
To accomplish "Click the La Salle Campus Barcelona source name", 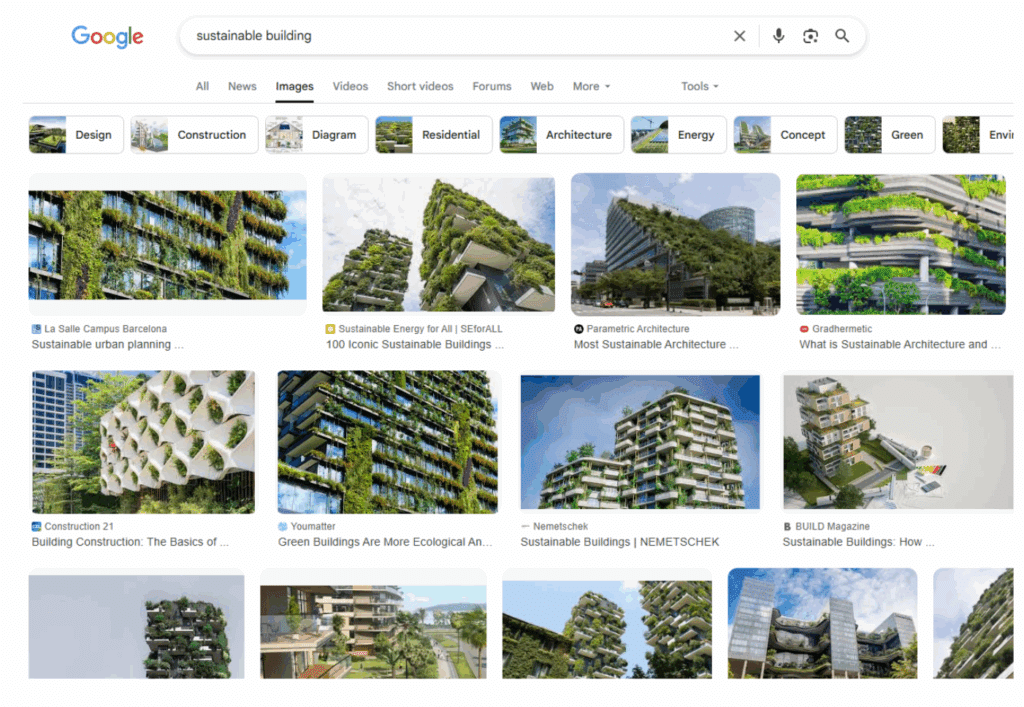I will 105,329.
